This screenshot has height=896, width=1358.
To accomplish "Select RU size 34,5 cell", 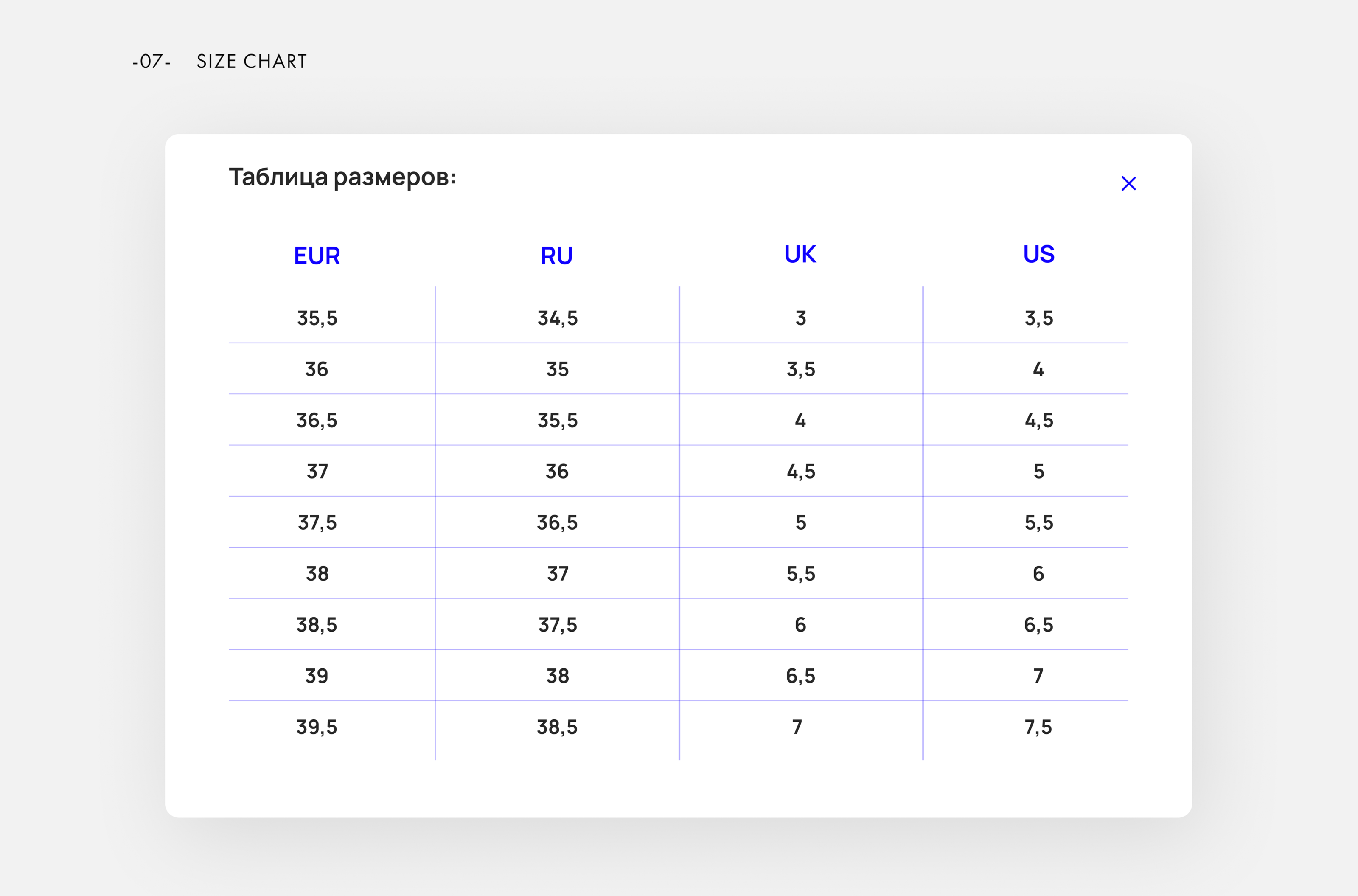I will coord(558,318).
